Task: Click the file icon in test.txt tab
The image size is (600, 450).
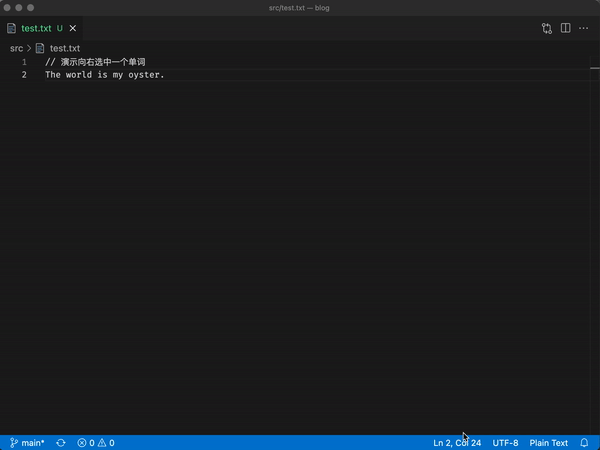Action: pyautogui.click(x=11, y=28)
